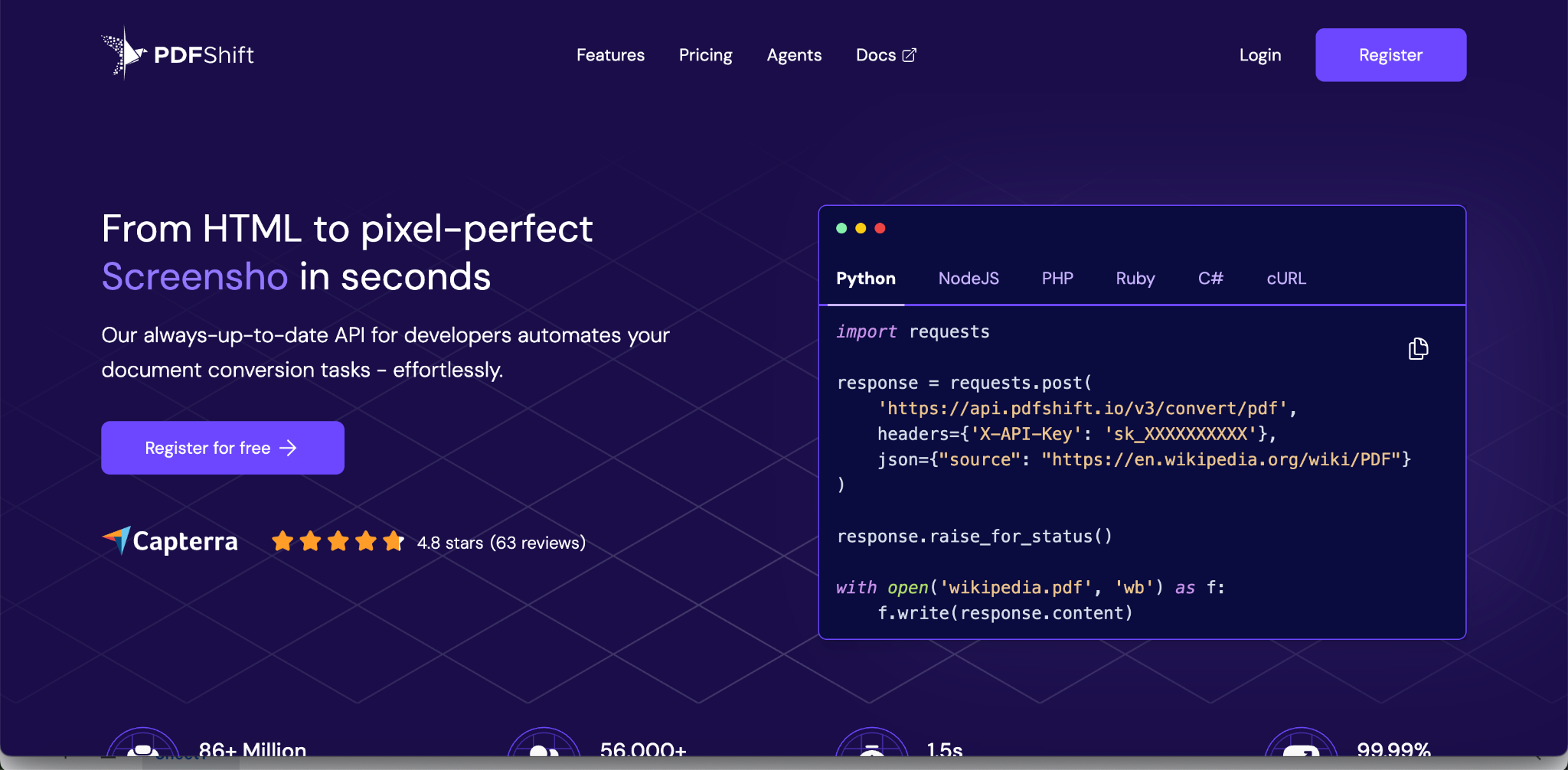Click the f.write(response.content) line

pos(1004,613)
